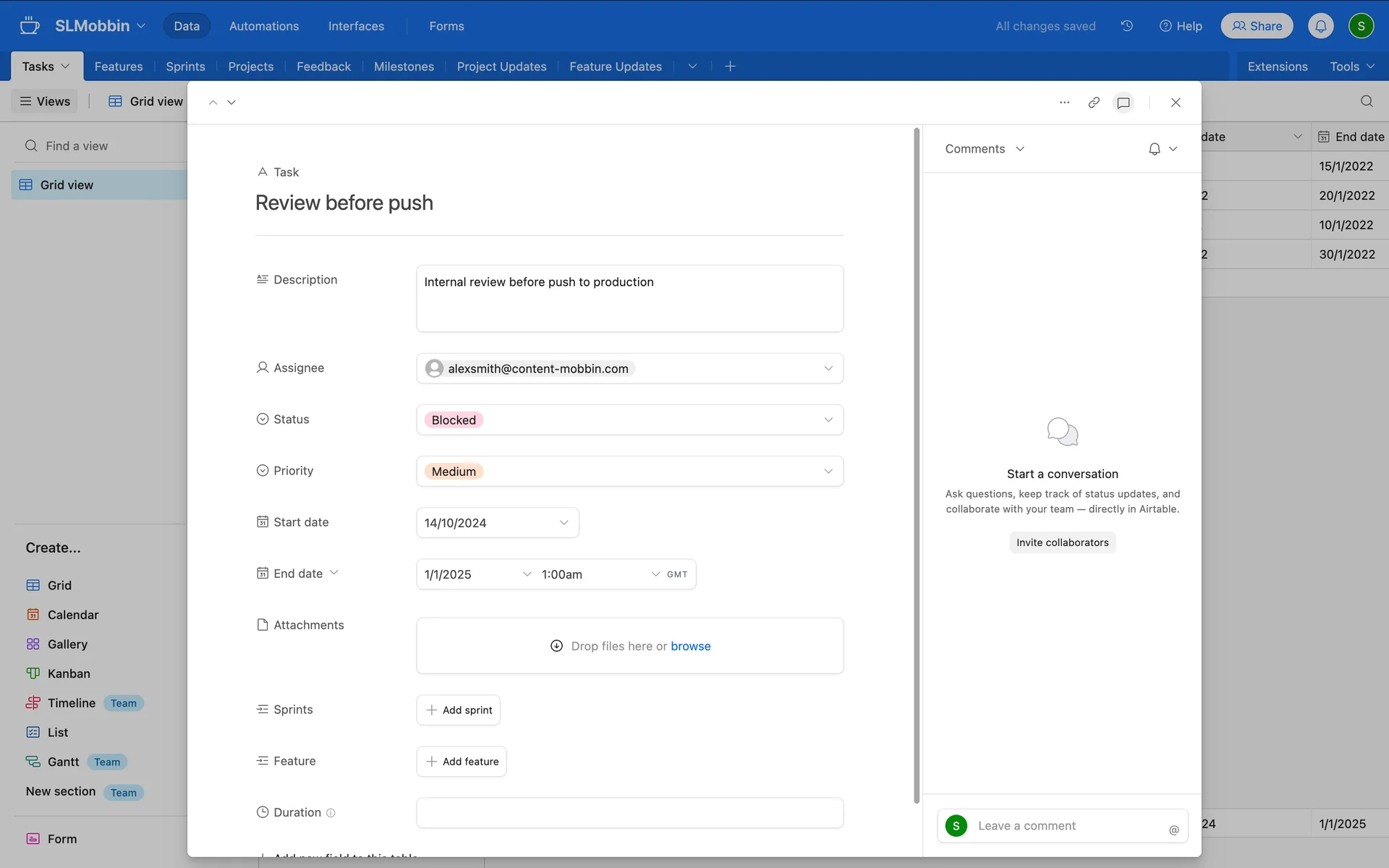Go to next record with down arrow
Screen dimensions: 1389x868
[x=231, y=103]
